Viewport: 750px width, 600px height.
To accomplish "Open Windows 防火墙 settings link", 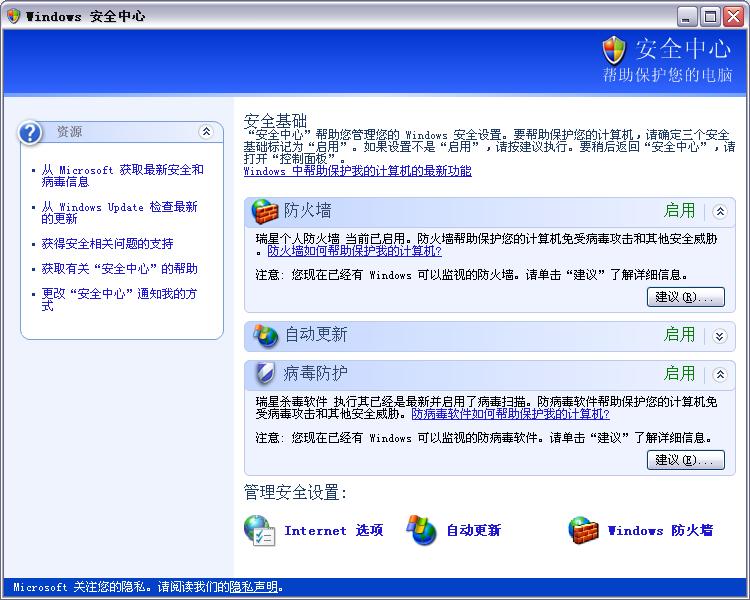I will 661,530.
